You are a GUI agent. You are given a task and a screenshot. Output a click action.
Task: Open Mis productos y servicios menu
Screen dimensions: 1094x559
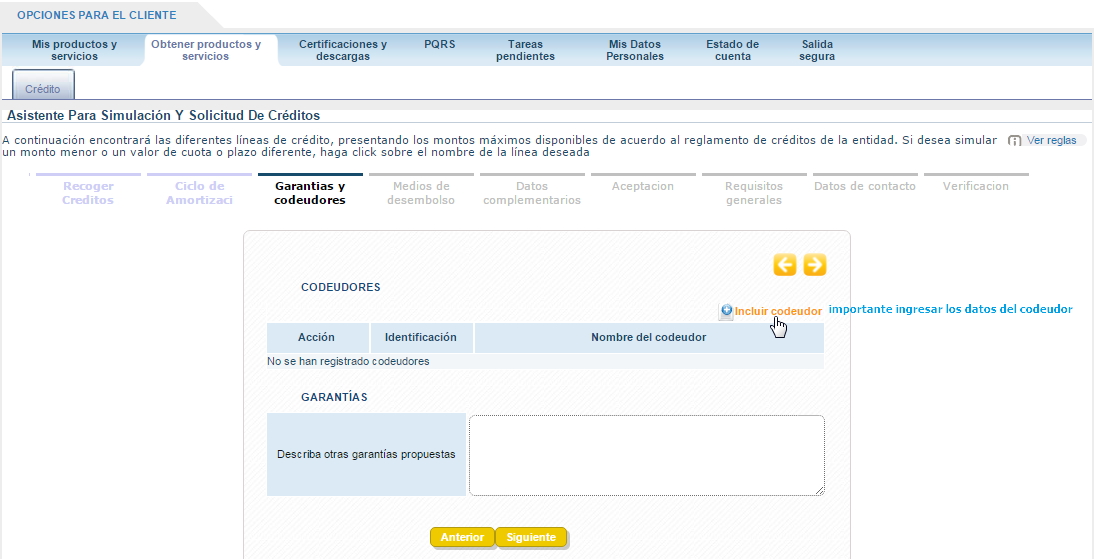point(74,51)
